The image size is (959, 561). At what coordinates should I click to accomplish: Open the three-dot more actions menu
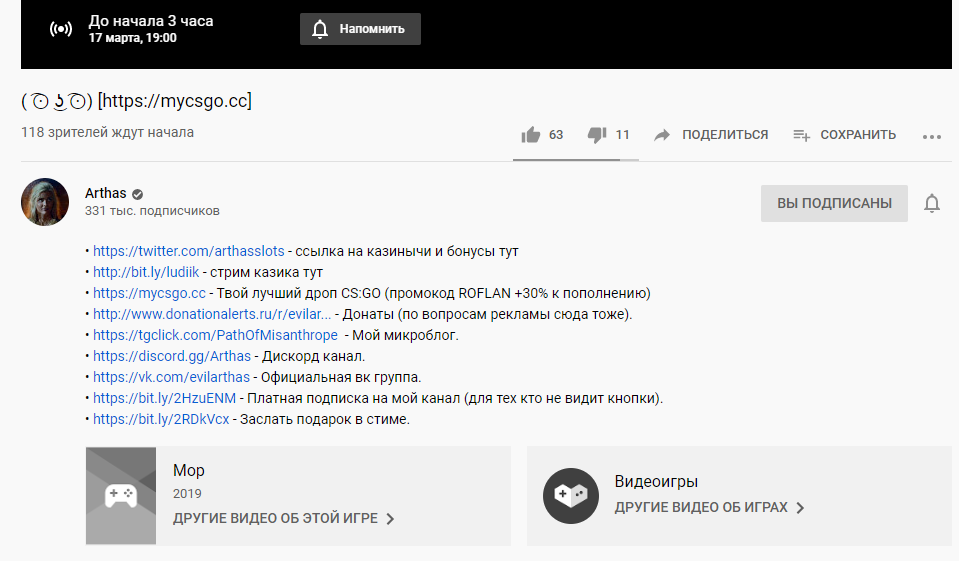pos(931,136)
